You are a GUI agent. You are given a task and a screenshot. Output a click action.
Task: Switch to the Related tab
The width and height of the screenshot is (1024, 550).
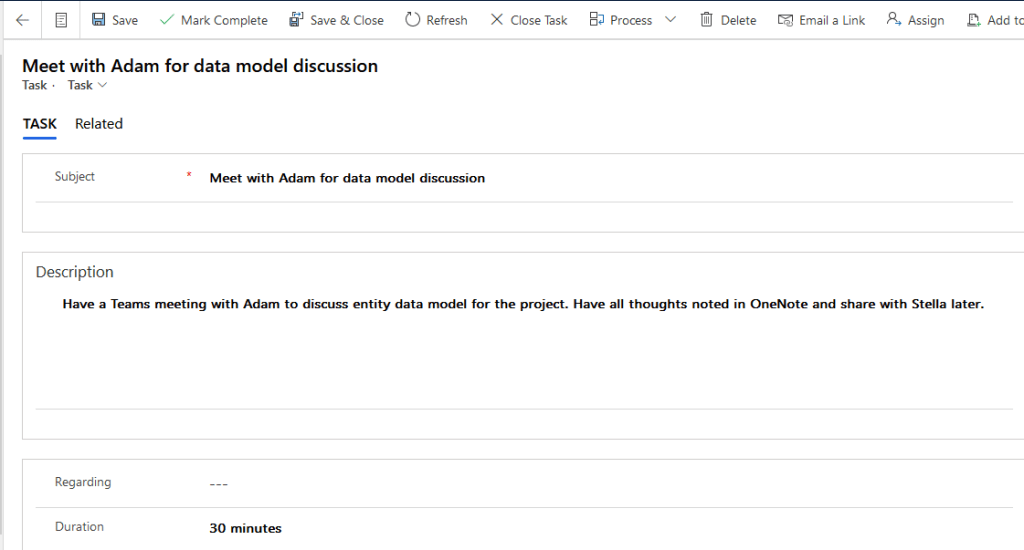99,124
